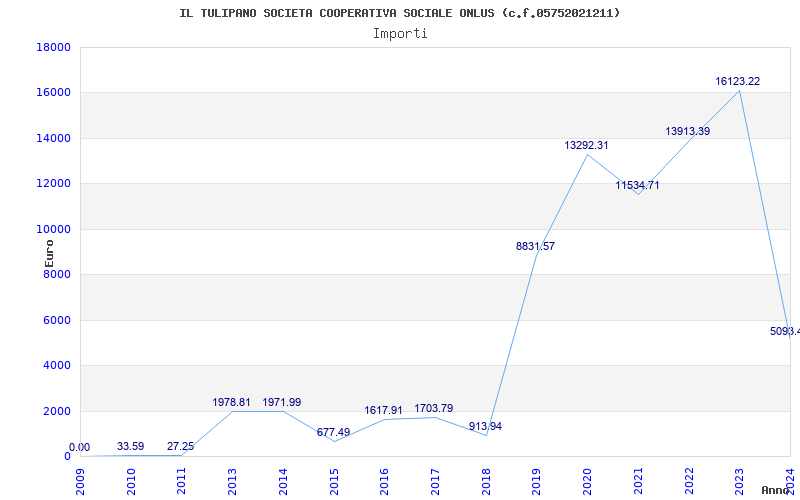Click the 10000 y-axis tick label
Image resolution: width=800 pixels, height=500 pixels.
(53, 229)
